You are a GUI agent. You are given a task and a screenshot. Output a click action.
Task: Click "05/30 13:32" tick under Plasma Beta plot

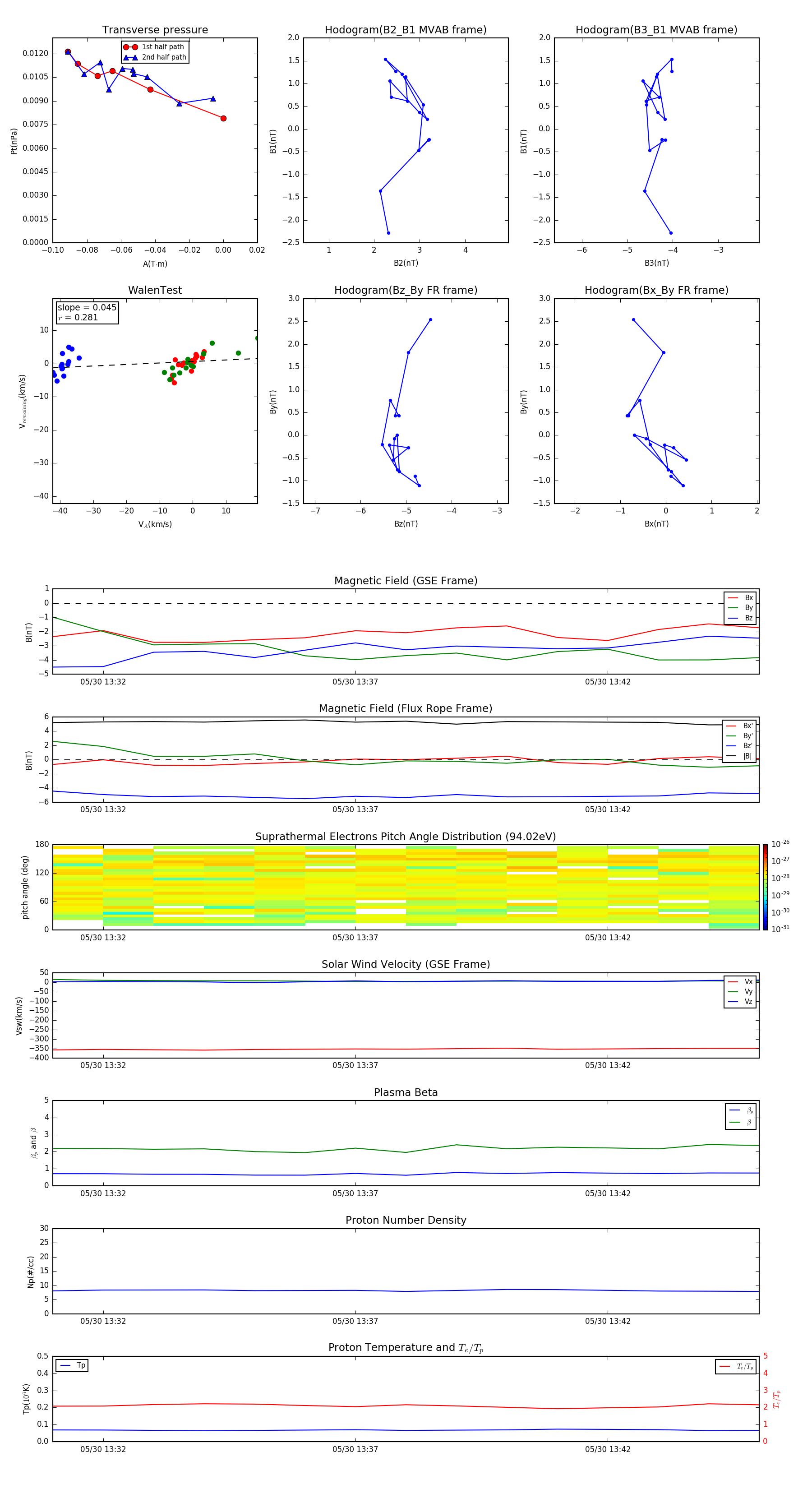103,1193
